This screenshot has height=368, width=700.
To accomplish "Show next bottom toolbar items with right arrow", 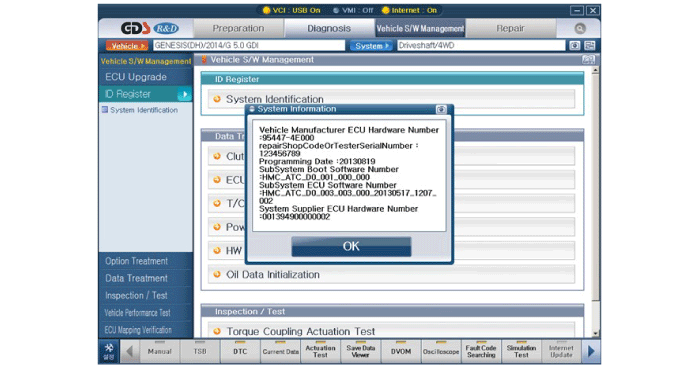I will (591, 351).
